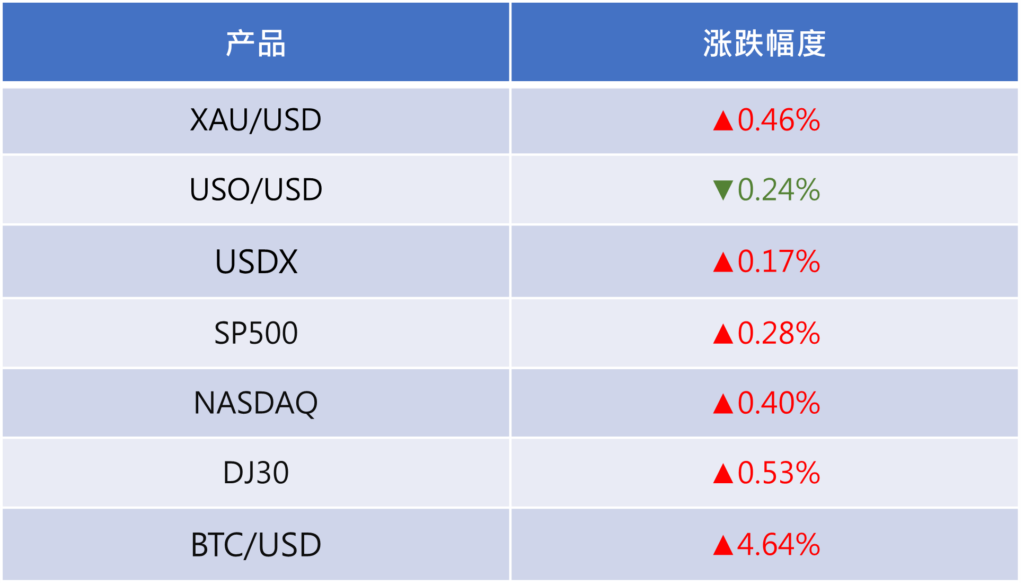Click the 涨跌幅度 column header
Viewport: 1024px width, 584px height.
[x=765, y=44]
